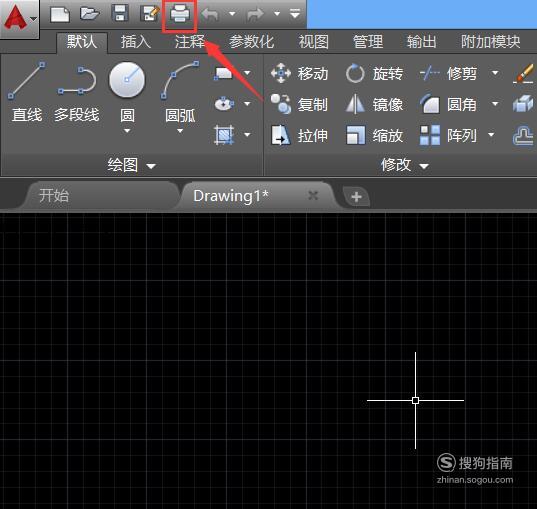
Task: Click the 复制 copy tool
Action: click(x=299, y=104)
